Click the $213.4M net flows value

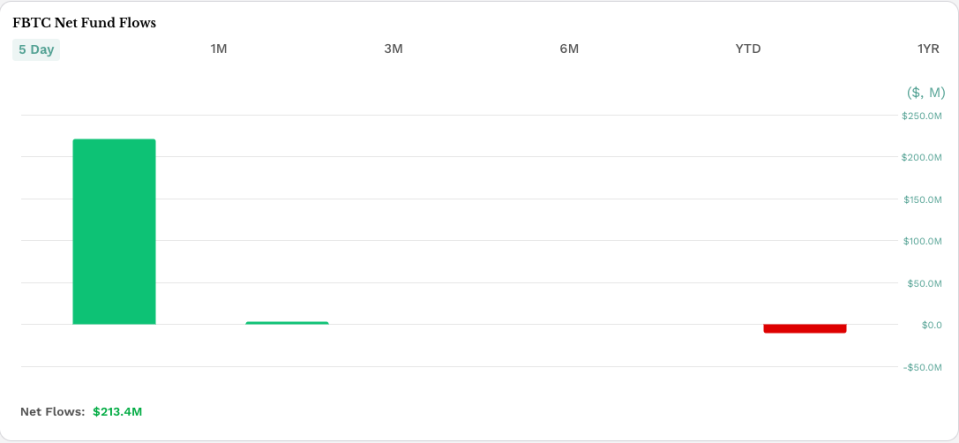(x=118, y=411)
